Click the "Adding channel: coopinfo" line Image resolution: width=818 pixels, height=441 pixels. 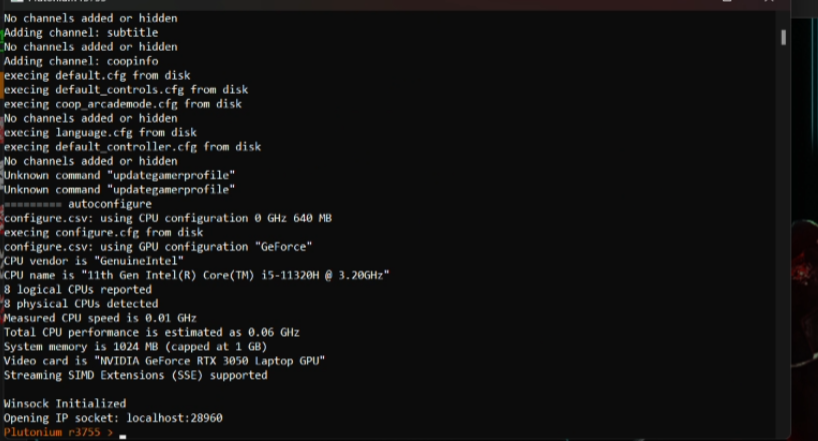pos(81,61)
